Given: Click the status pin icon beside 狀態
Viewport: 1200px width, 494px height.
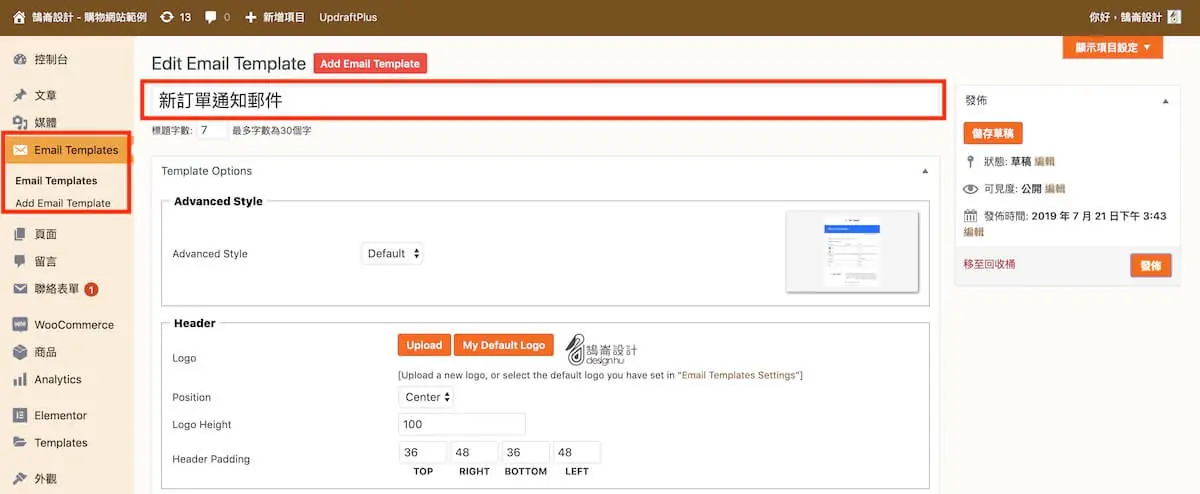Looking at the screenshot, I should point(970,161).
